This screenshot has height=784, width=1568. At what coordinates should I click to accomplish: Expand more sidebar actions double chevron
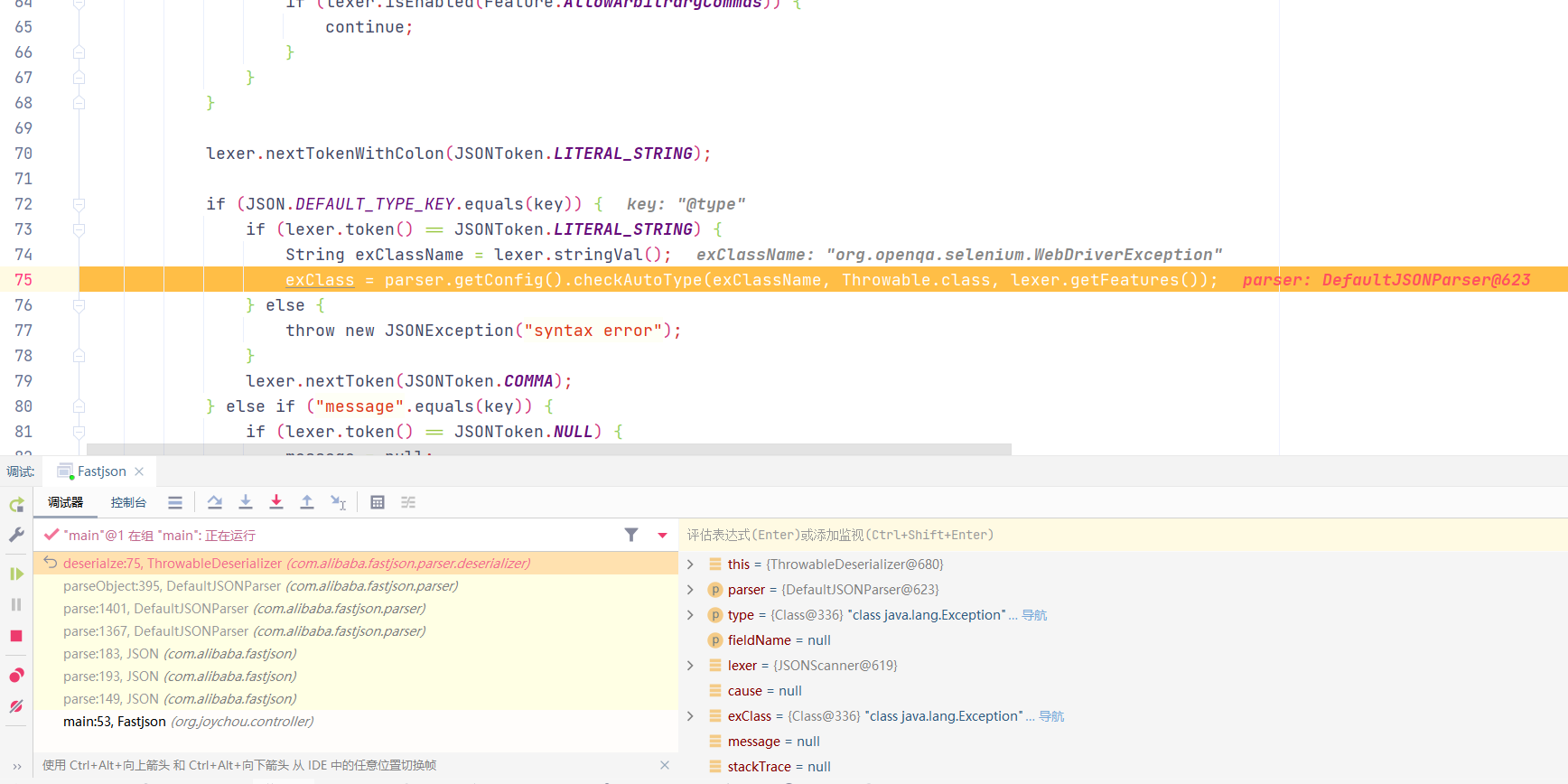[16, 767]
